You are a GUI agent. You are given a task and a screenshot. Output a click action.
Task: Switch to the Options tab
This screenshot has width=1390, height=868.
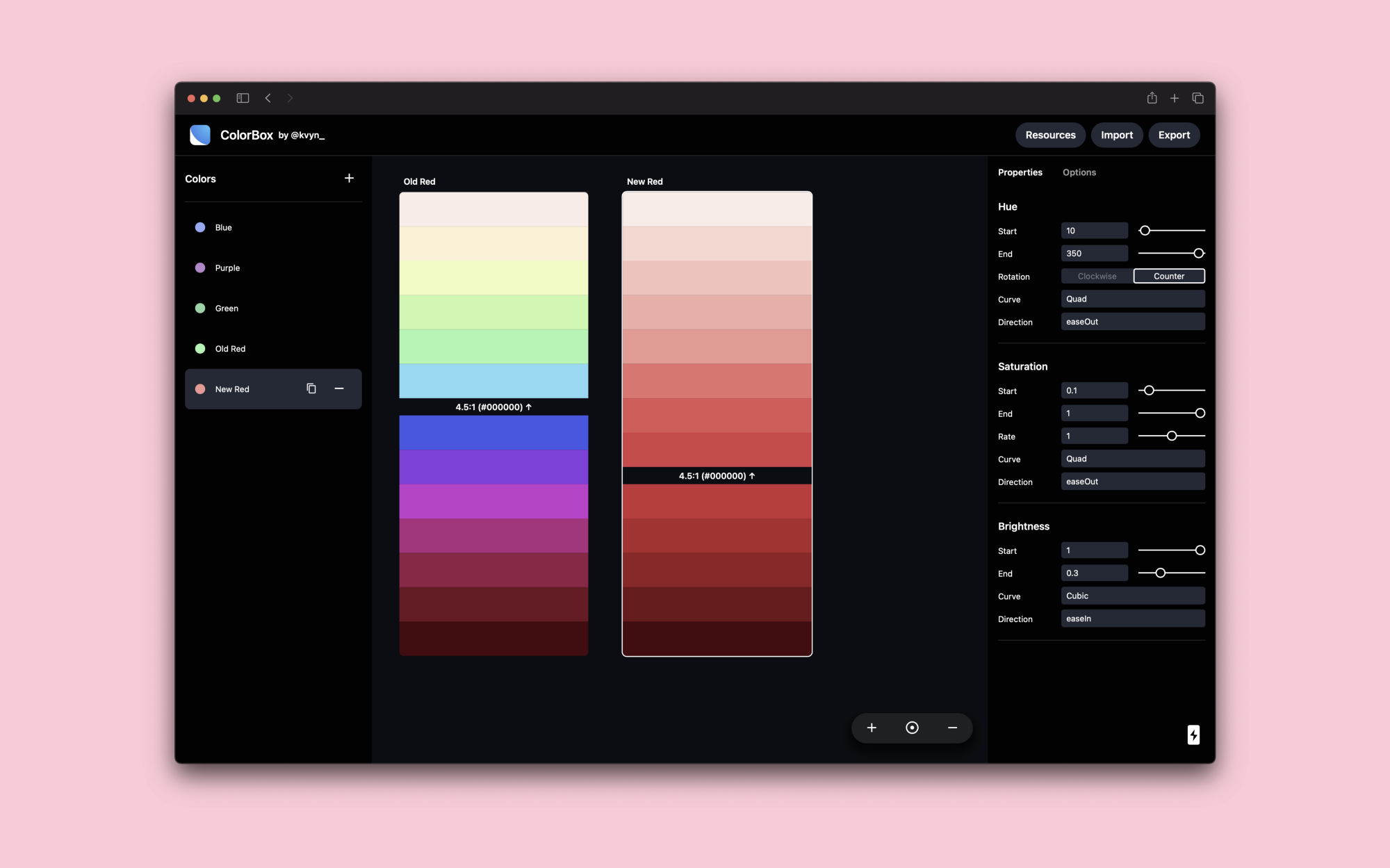pos(1079,172)
